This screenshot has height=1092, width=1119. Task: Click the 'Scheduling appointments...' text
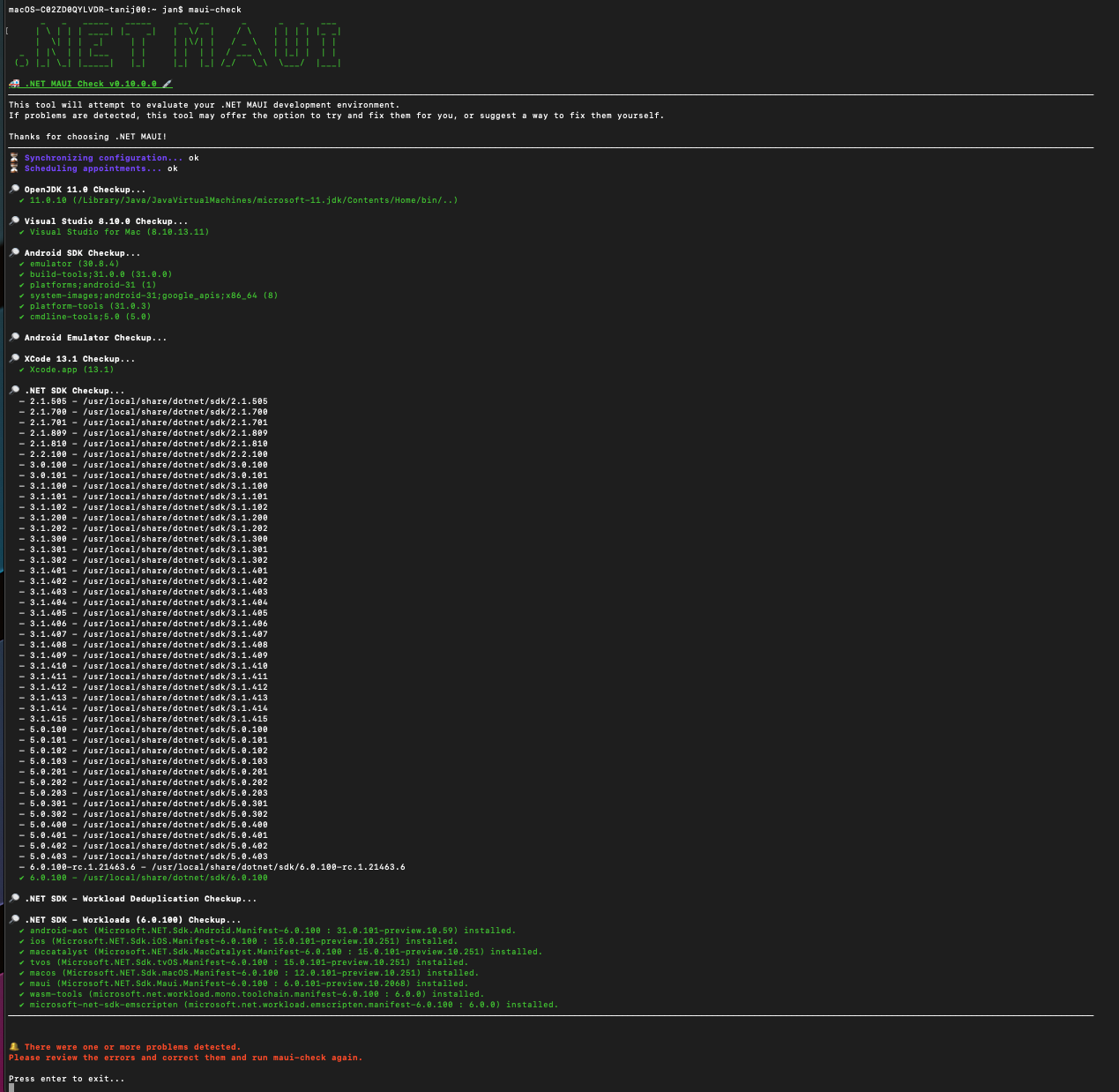point(93,168)
